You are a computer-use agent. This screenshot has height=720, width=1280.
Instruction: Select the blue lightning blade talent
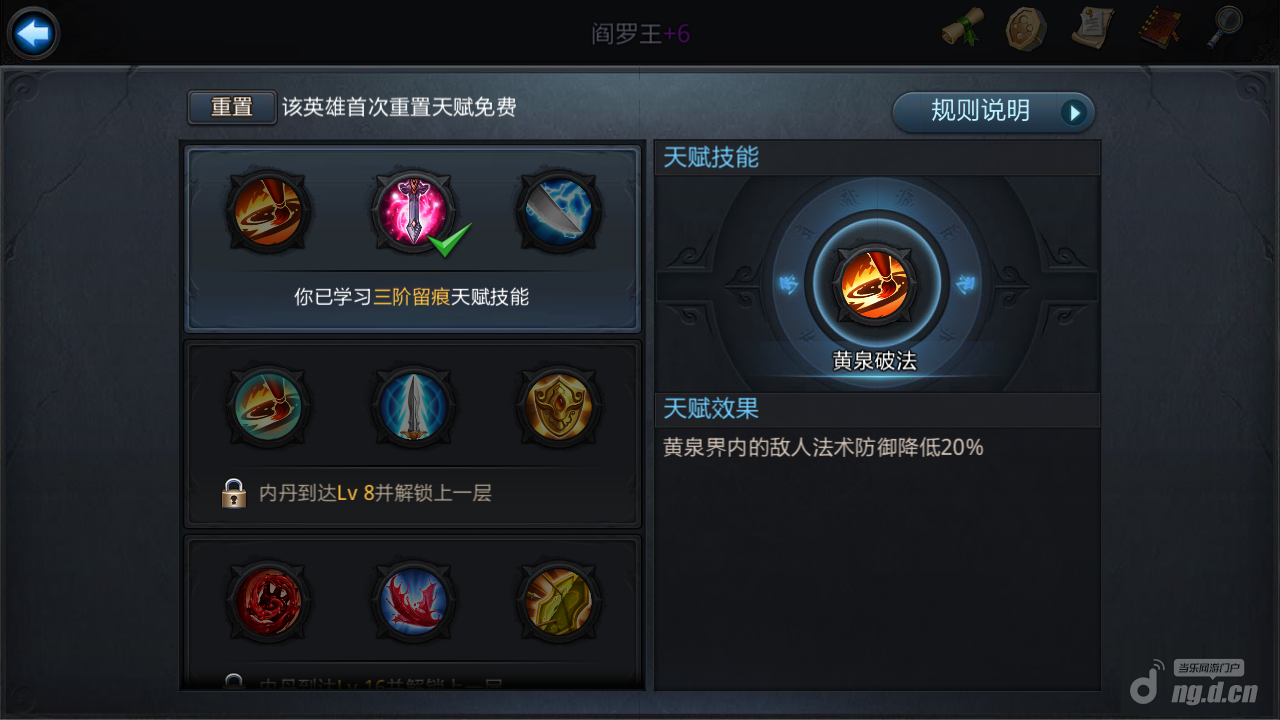(559, 212)
